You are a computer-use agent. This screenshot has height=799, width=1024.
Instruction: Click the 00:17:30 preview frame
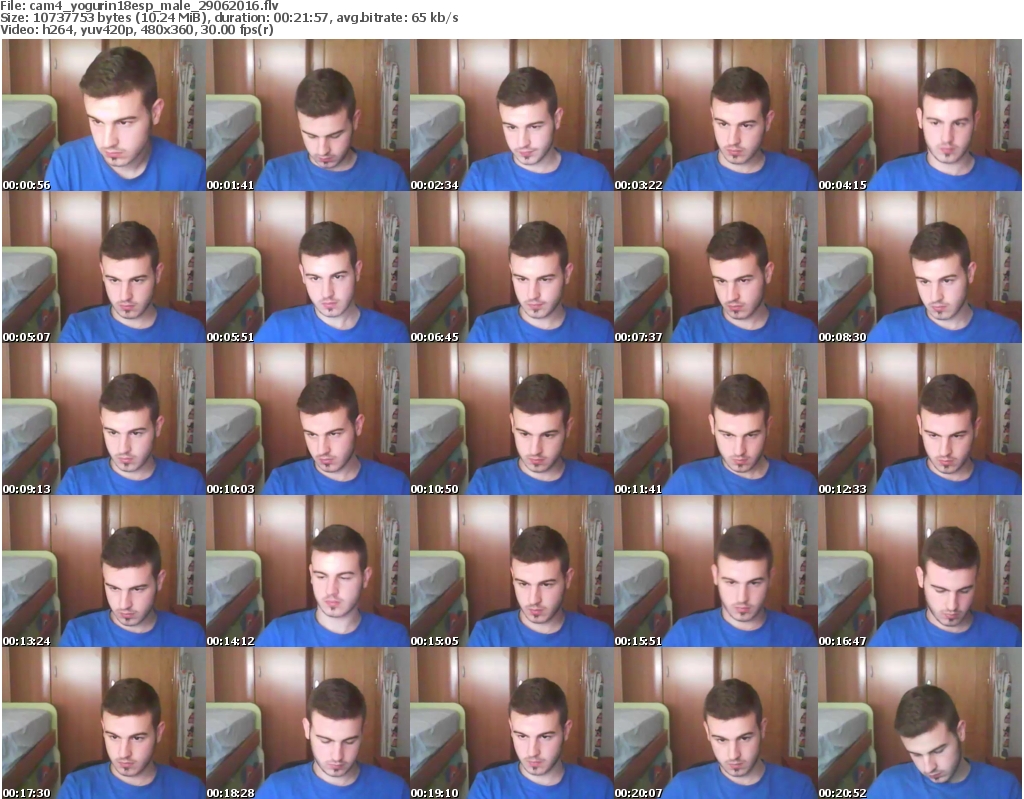[104, 723]
